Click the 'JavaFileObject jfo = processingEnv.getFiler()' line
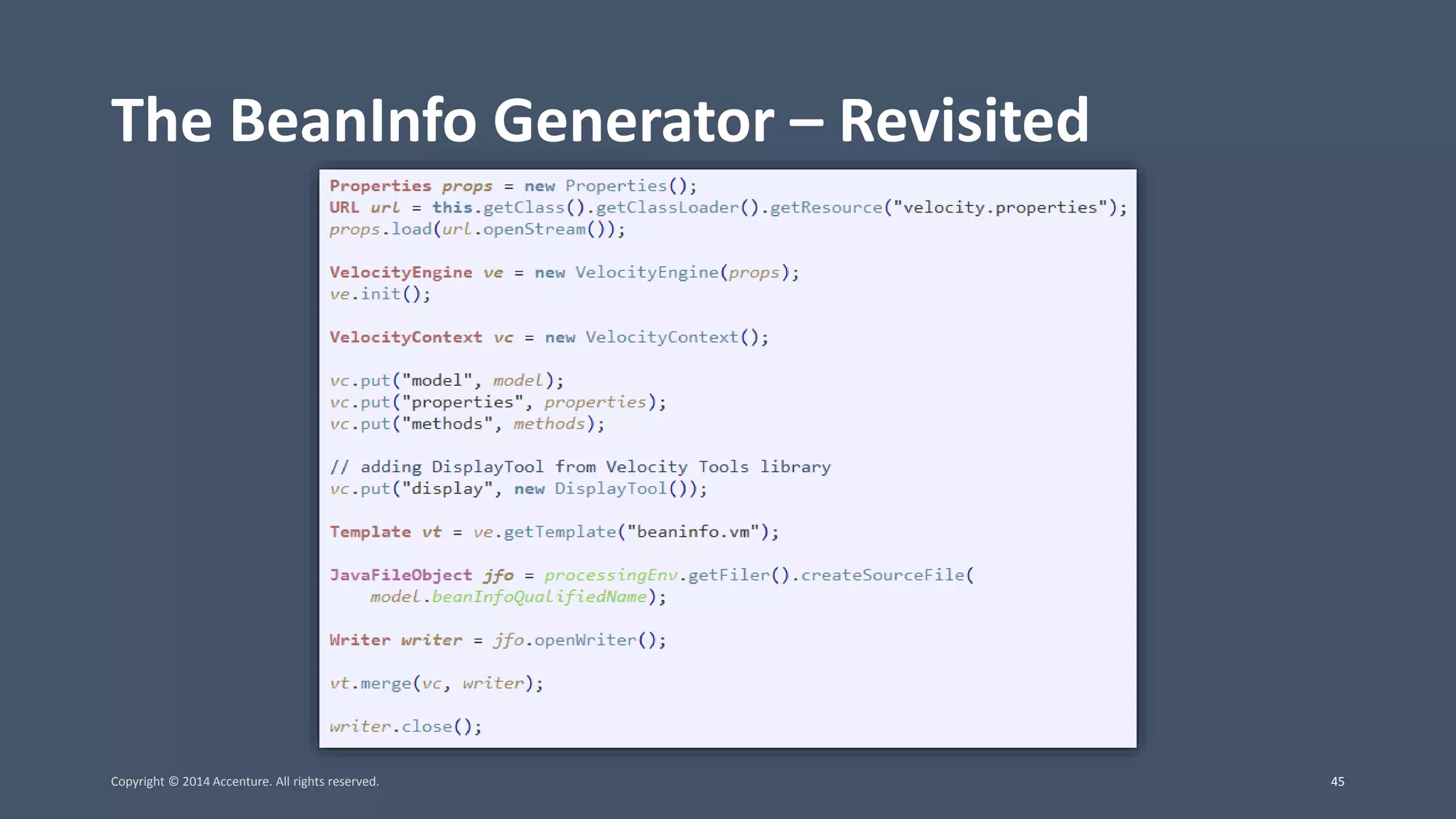Screen dimensions: 1456x819 pos(651,575)
